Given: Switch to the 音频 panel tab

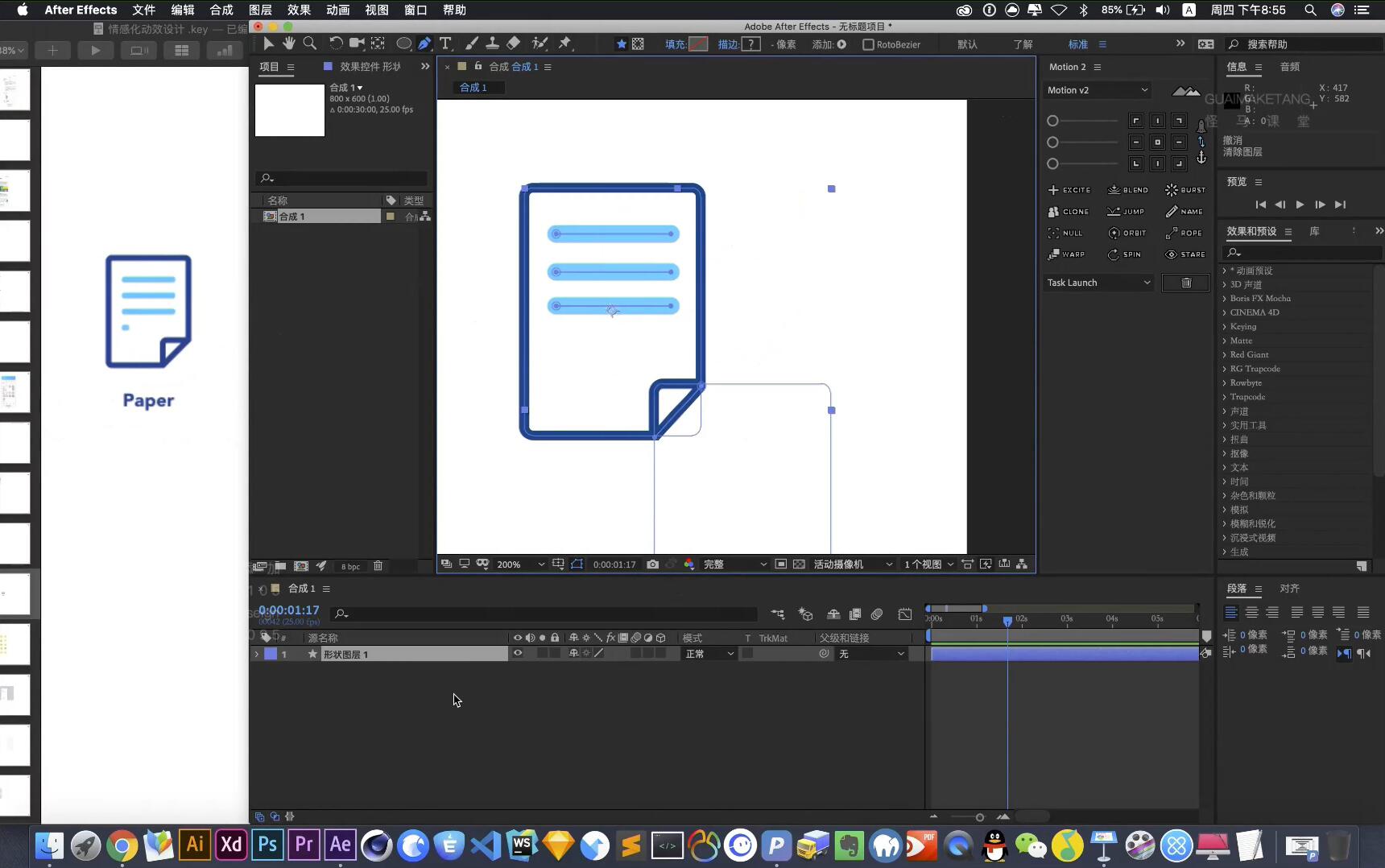Looking at the screenshot, I should pos(1290,67).
